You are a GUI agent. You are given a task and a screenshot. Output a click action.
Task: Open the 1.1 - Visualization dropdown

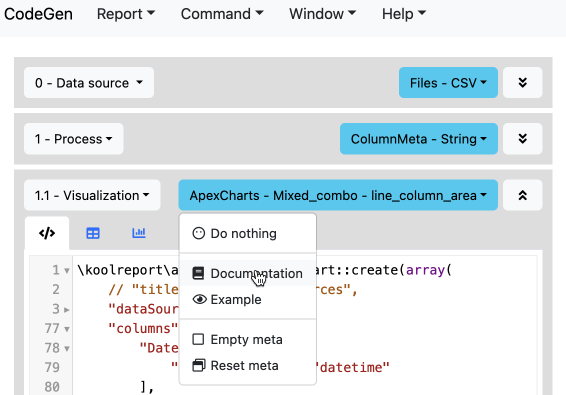(92, 195)
